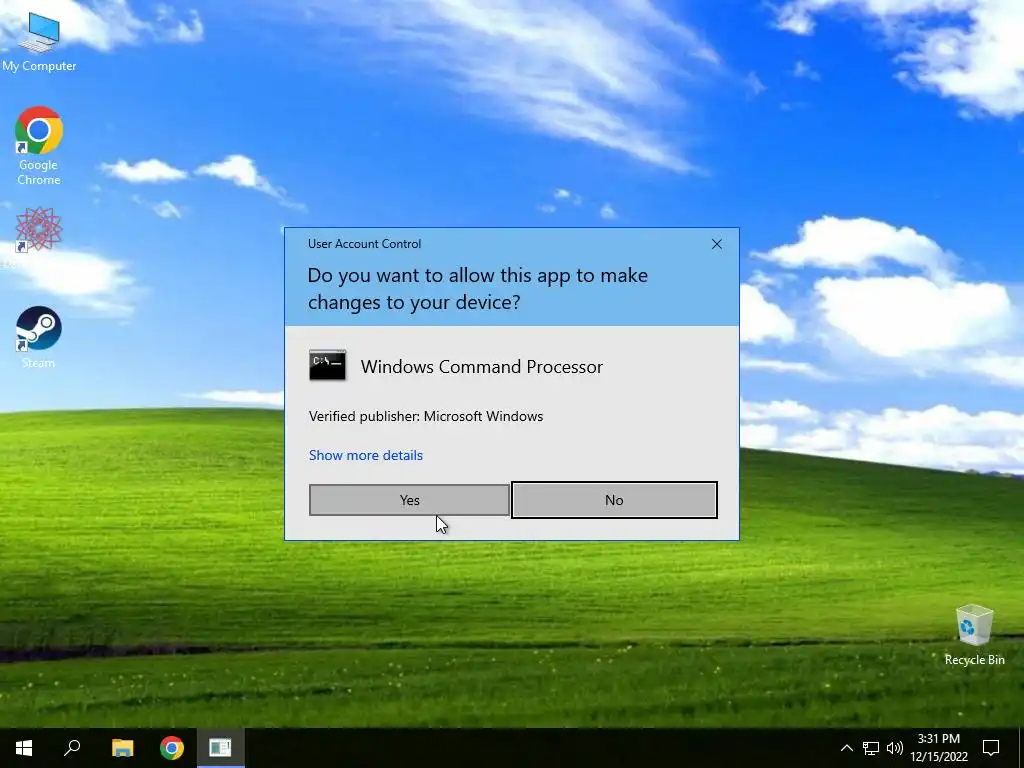Select the Google Chrome desktop shortcut
Viewport: 1024px width, 768px height.
pyautogui.click(x=39, y=146)
